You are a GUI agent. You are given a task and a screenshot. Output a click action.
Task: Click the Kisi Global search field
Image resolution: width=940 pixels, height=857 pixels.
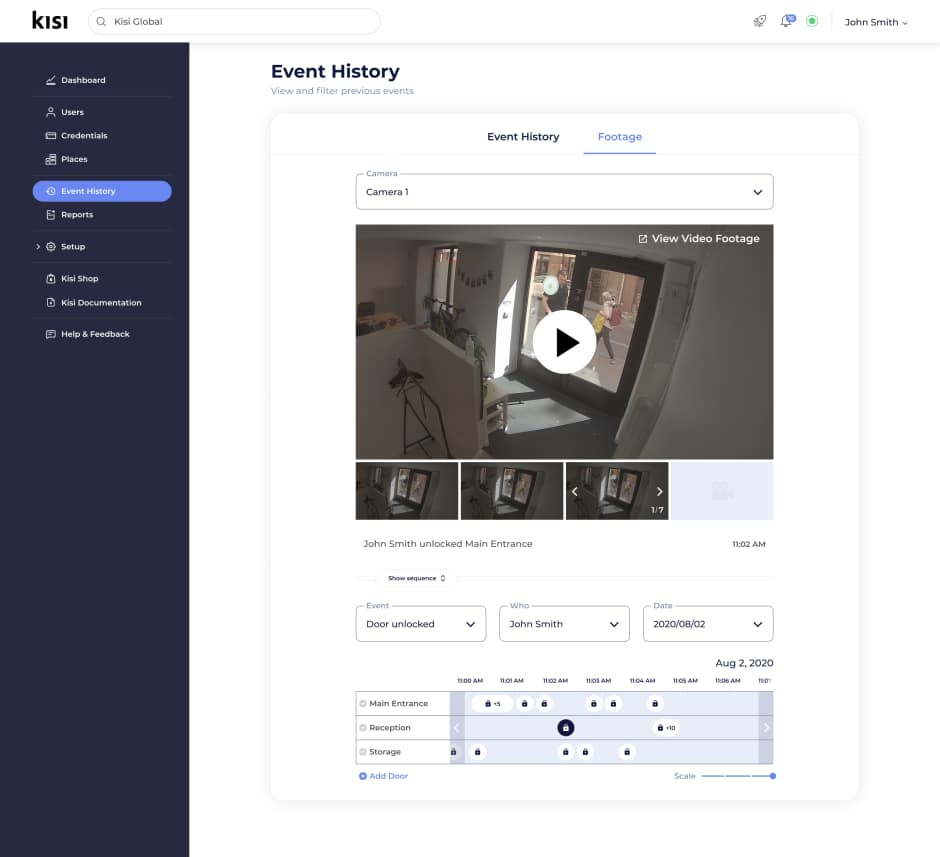pos(234,22)
